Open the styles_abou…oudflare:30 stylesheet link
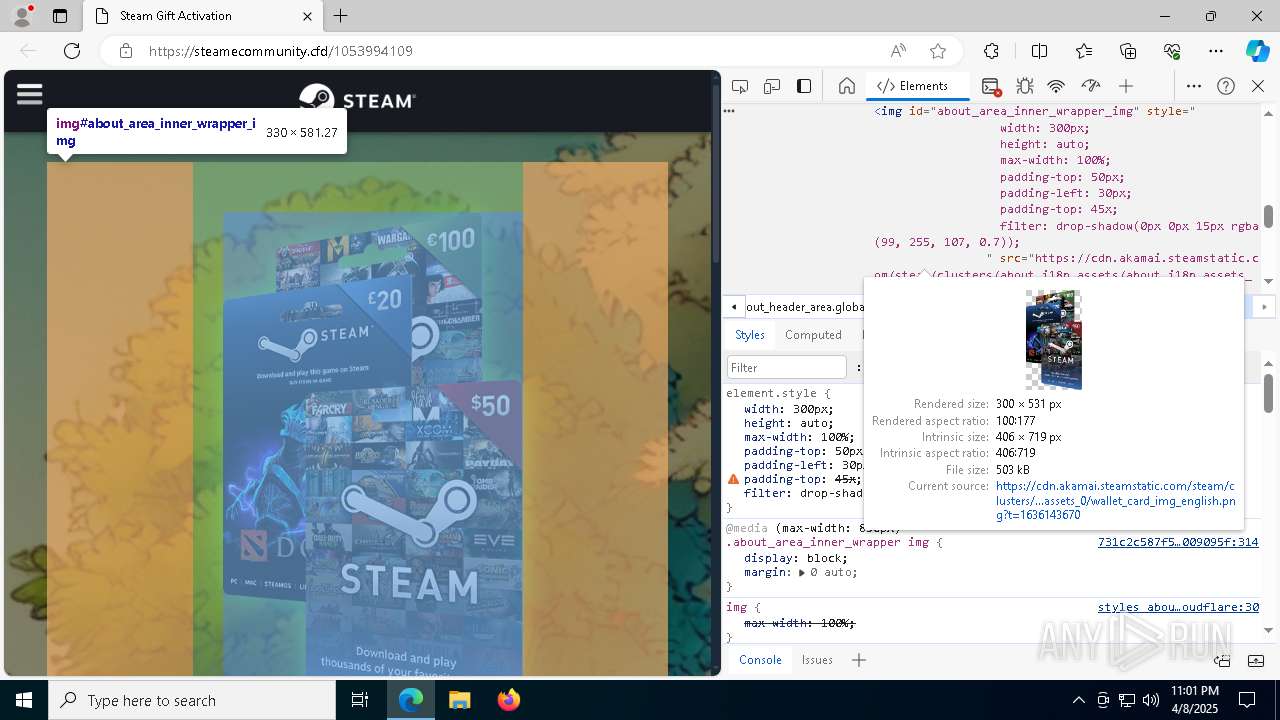 click(1178, 607)
